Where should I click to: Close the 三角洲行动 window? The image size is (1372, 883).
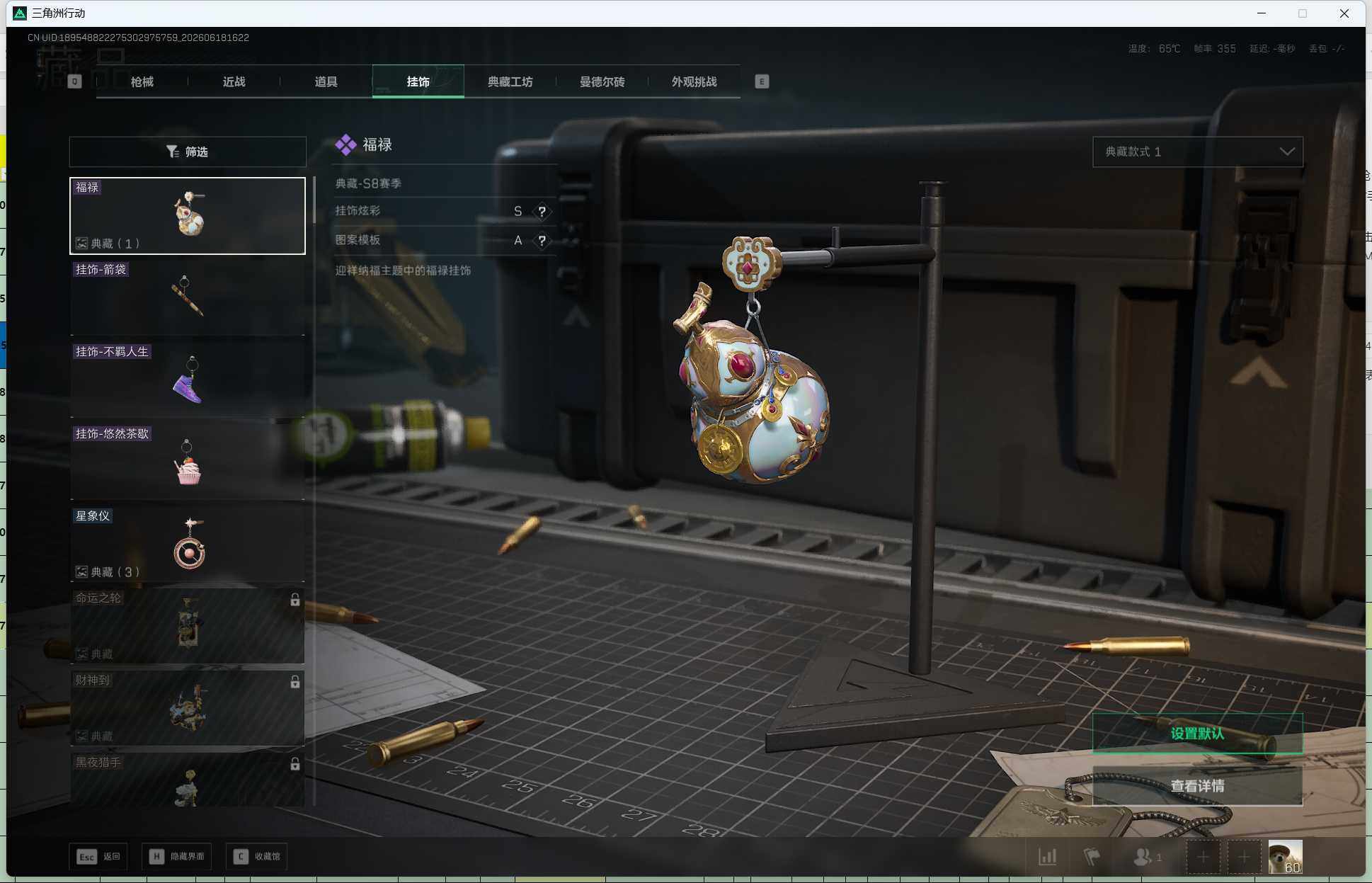[x=1344, y=13]
